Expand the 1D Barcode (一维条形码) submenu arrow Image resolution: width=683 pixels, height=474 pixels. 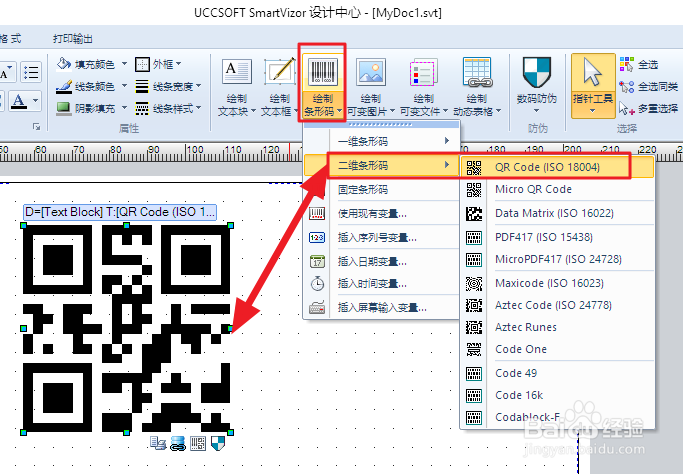tap(447, 140)
